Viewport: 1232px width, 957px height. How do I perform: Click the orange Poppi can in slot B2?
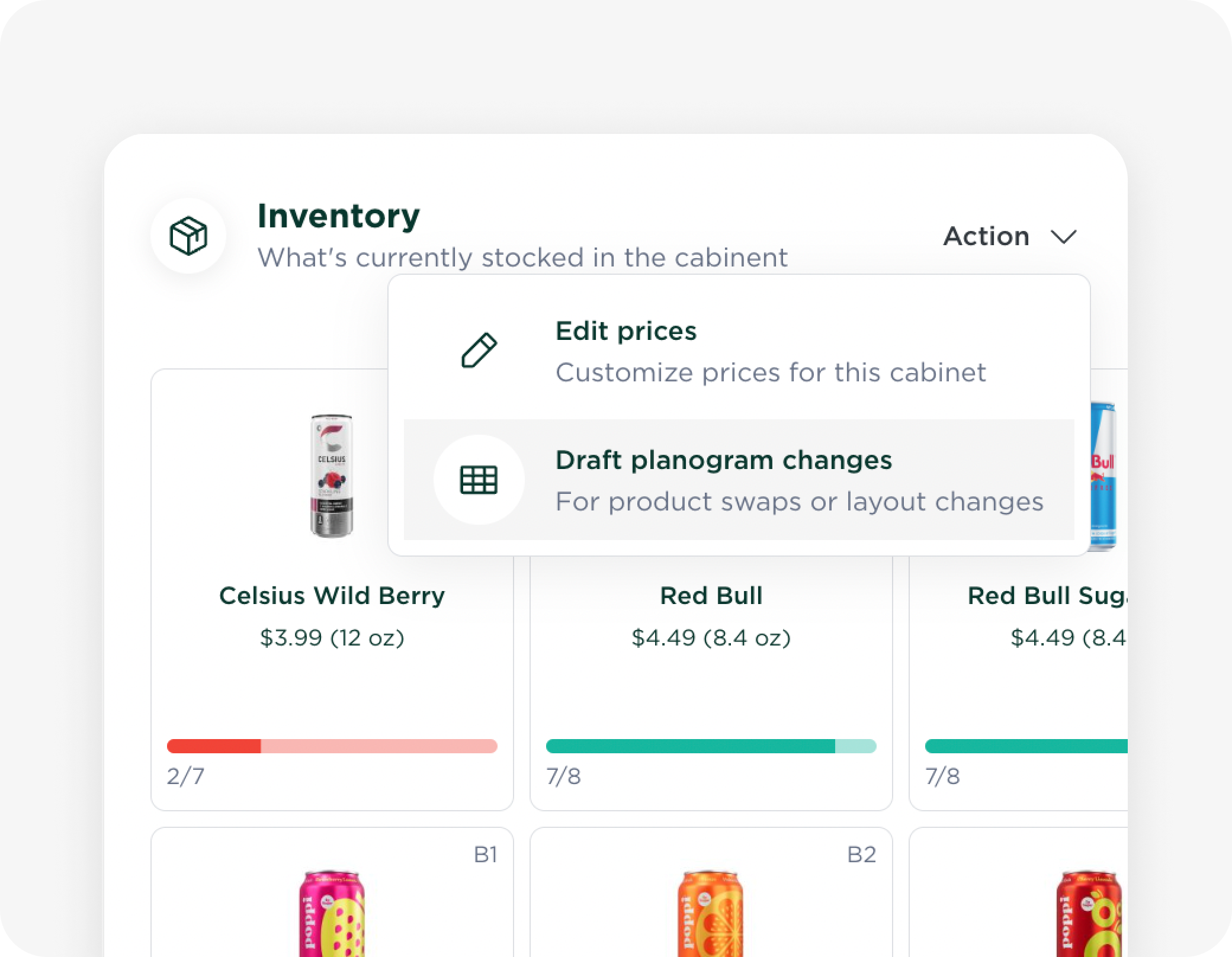tap(710, 912)
